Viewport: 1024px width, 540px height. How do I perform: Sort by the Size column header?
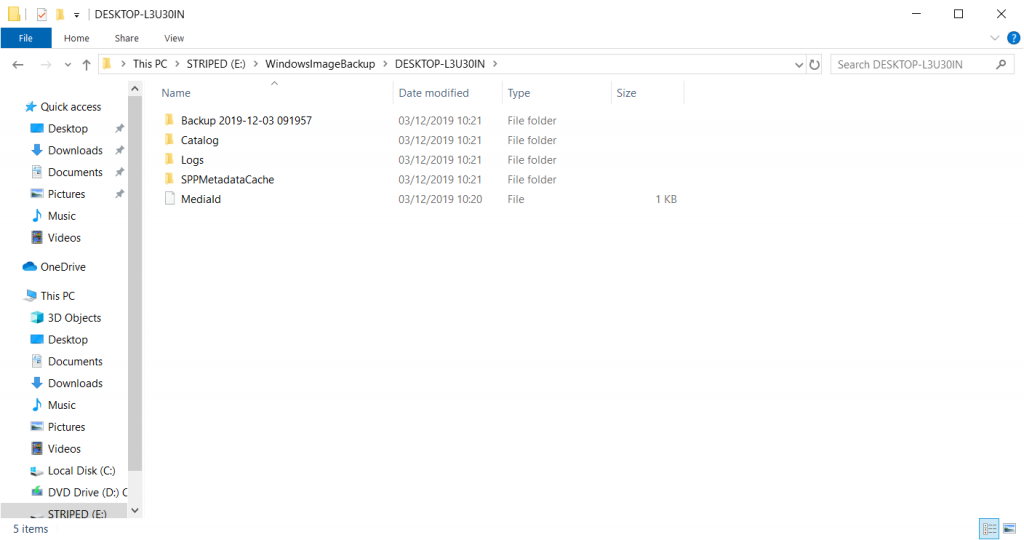pos(647,93)
